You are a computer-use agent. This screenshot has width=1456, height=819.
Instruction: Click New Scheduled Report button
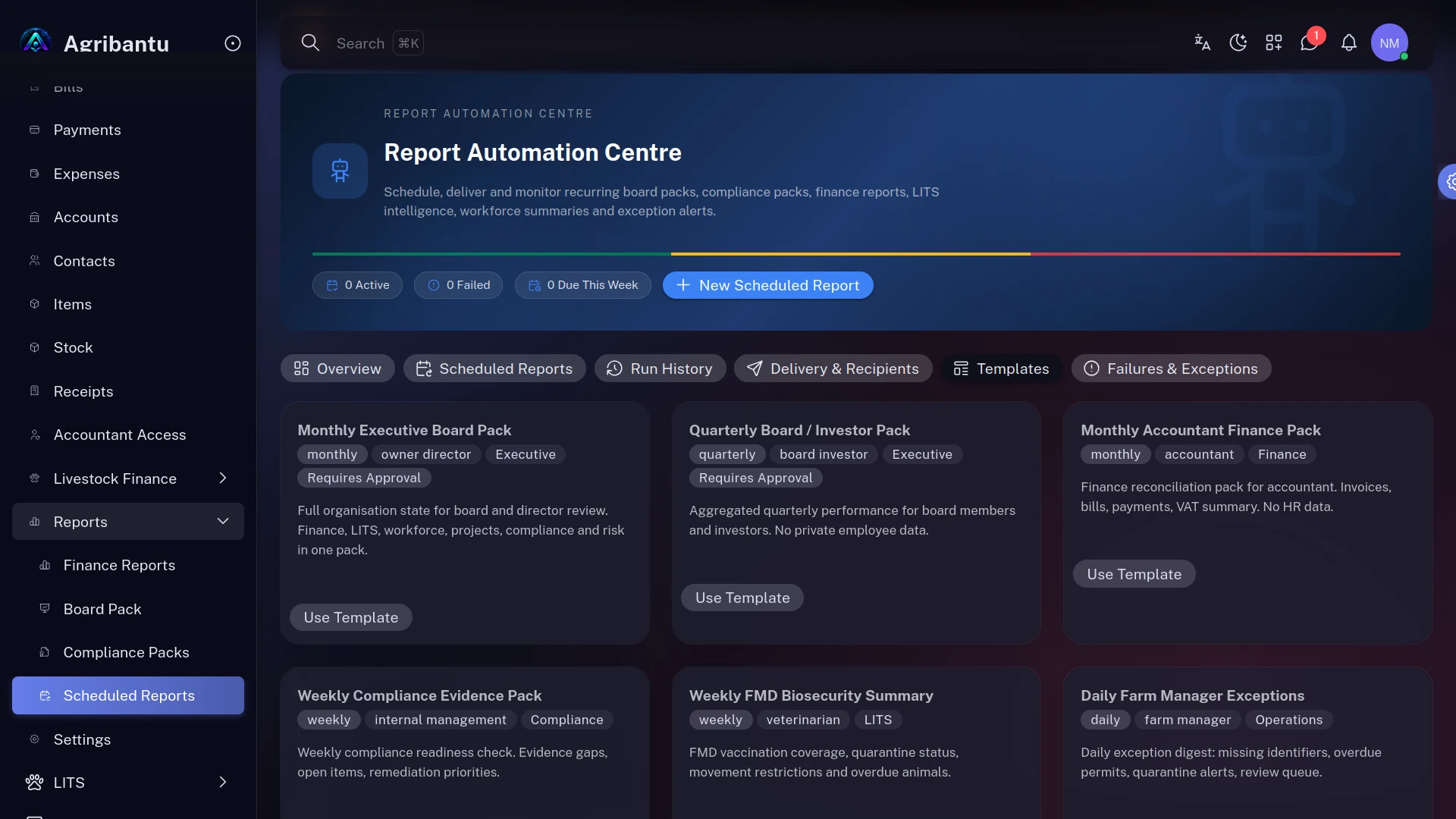(767, 285)
